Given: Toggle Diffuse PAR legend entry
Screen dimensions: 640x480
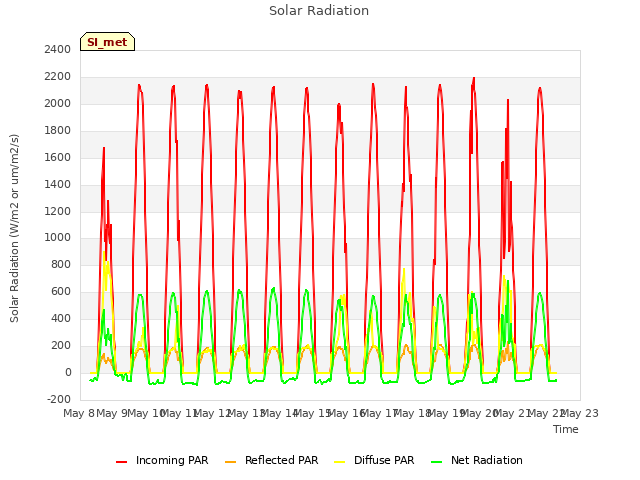Looking at the screenshot, I should point(374,460).
